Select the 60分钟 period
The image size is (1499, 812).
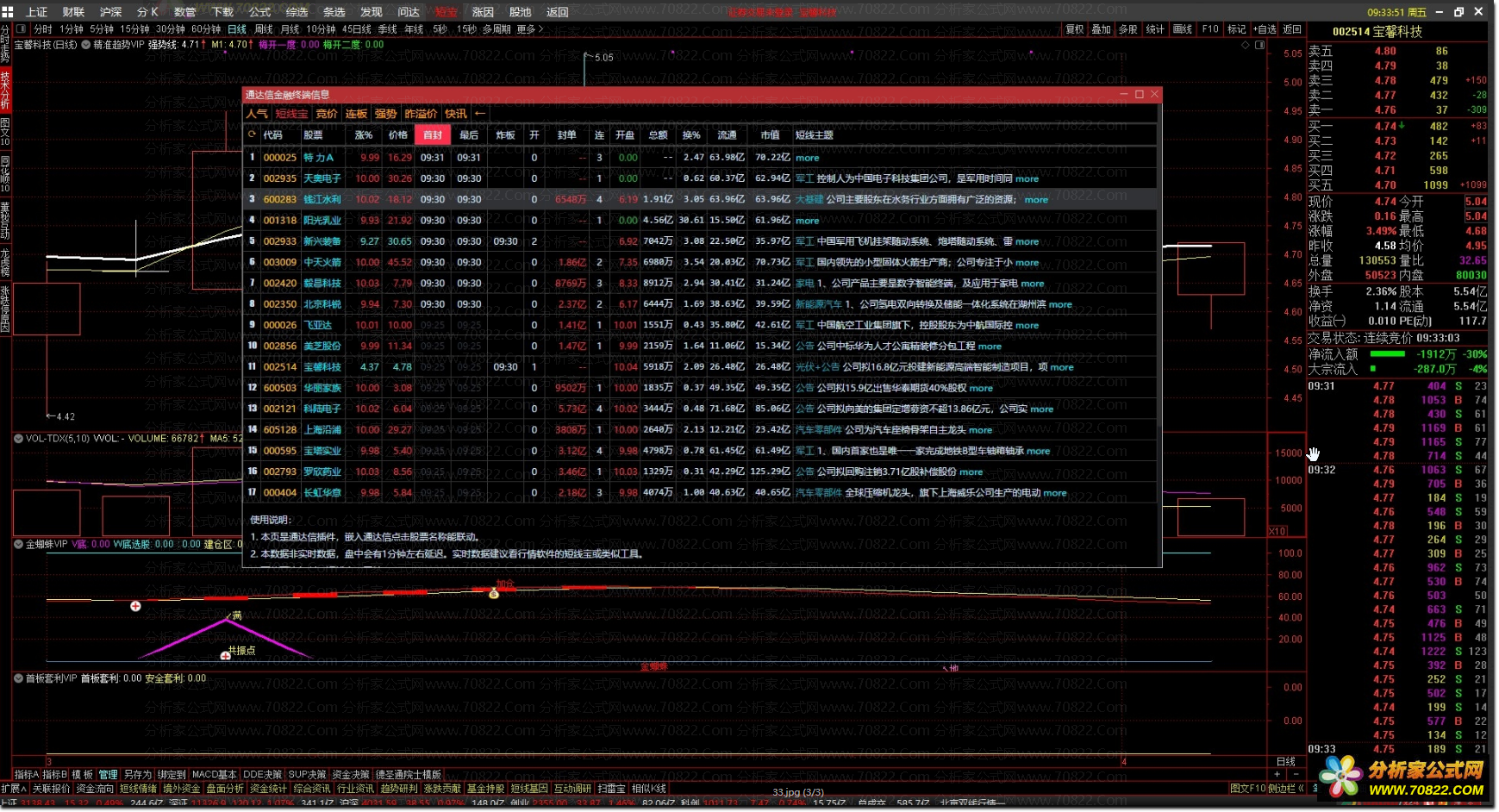click(206, 29)
